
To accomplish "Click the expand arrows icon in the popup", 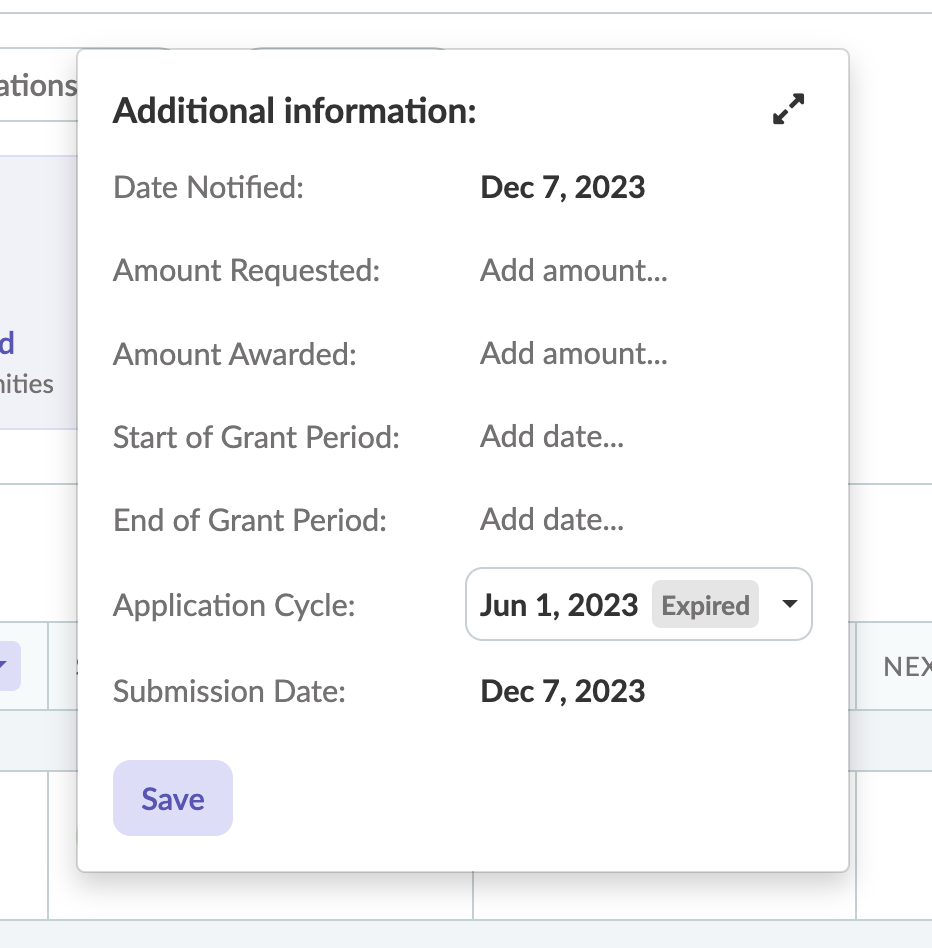I will (789, 109).
